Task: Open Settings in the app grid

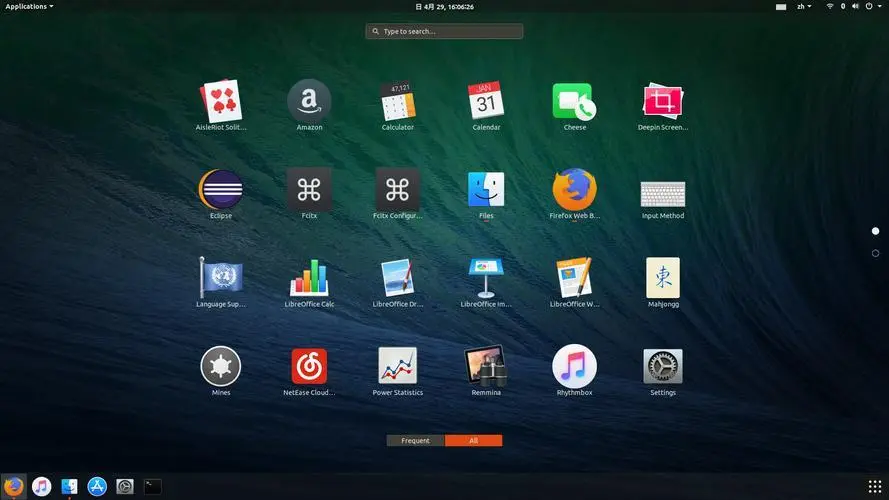Action: pos(663,366)
